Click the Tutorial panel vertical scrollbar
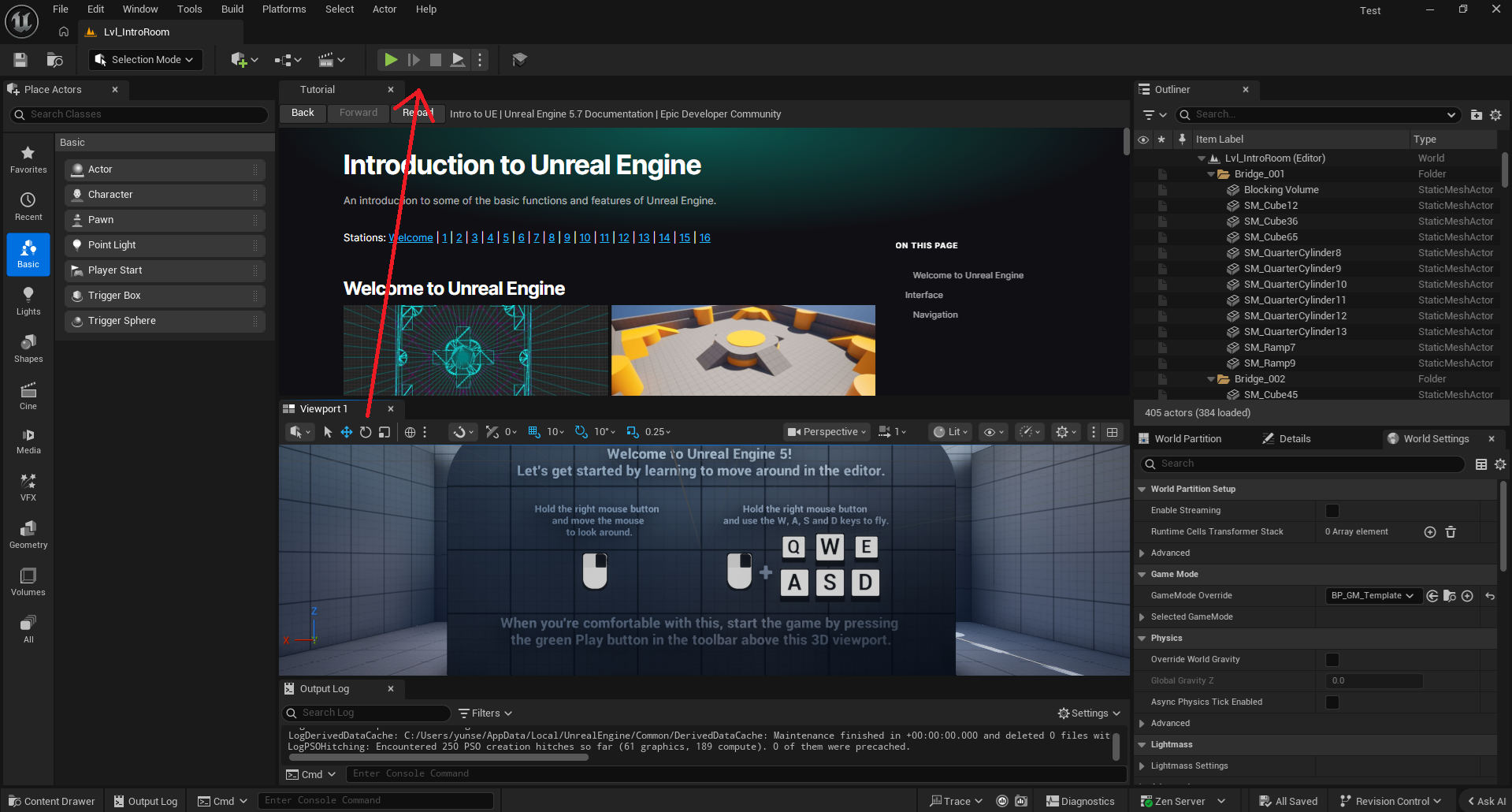 coord(1127,142)
